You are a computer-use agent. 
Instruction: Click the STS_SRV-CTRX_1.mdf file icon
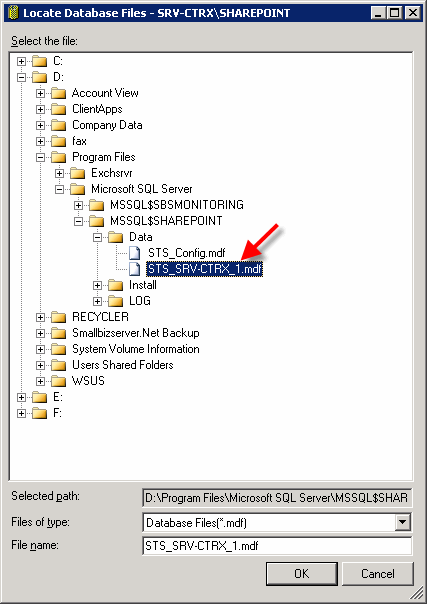134,269
